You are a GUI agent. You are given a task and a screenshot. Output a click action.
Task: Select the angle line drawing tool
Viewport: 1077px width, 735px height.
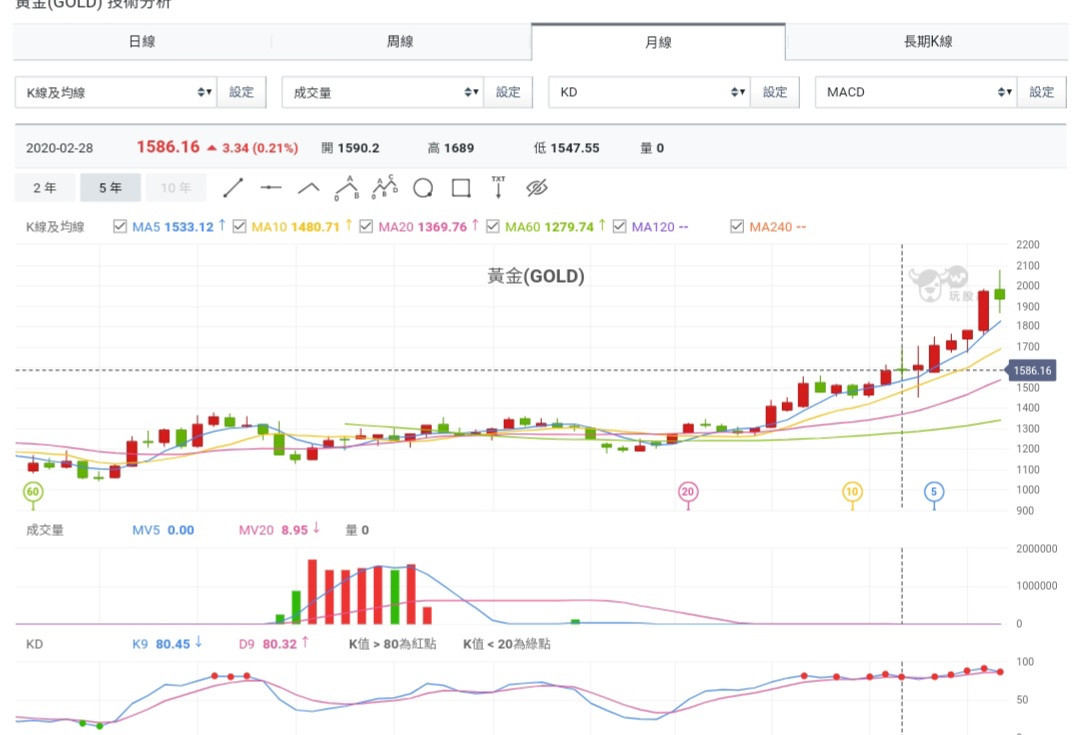[309, 188]
